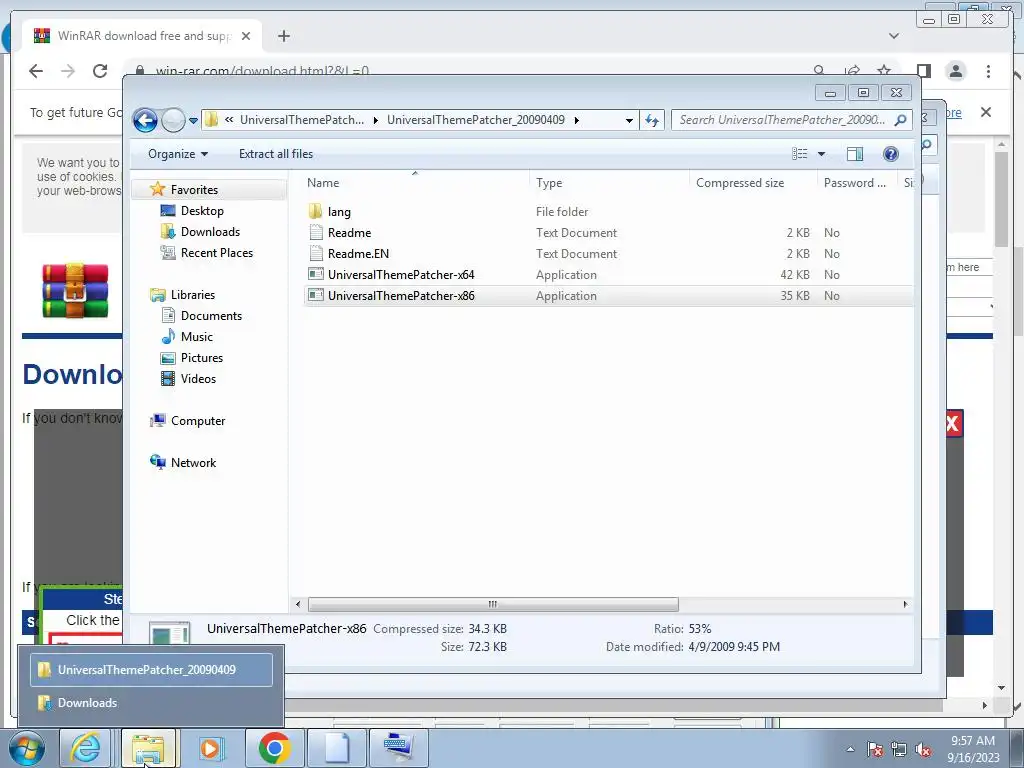
Task: Open Desktop in Favorites
Action: [202, 211]
